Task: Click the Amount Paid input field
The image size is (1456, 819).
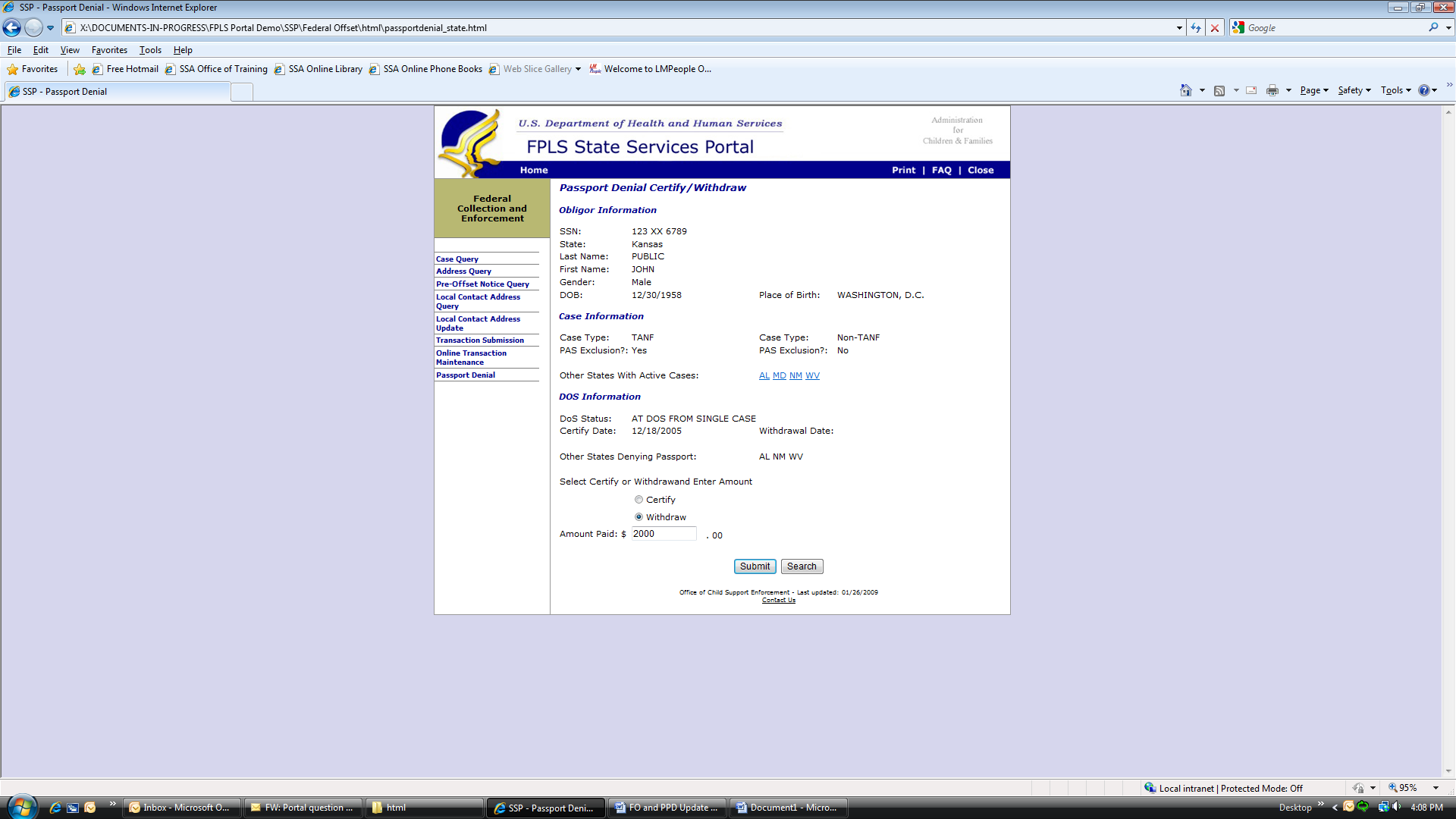Action: 664,534
